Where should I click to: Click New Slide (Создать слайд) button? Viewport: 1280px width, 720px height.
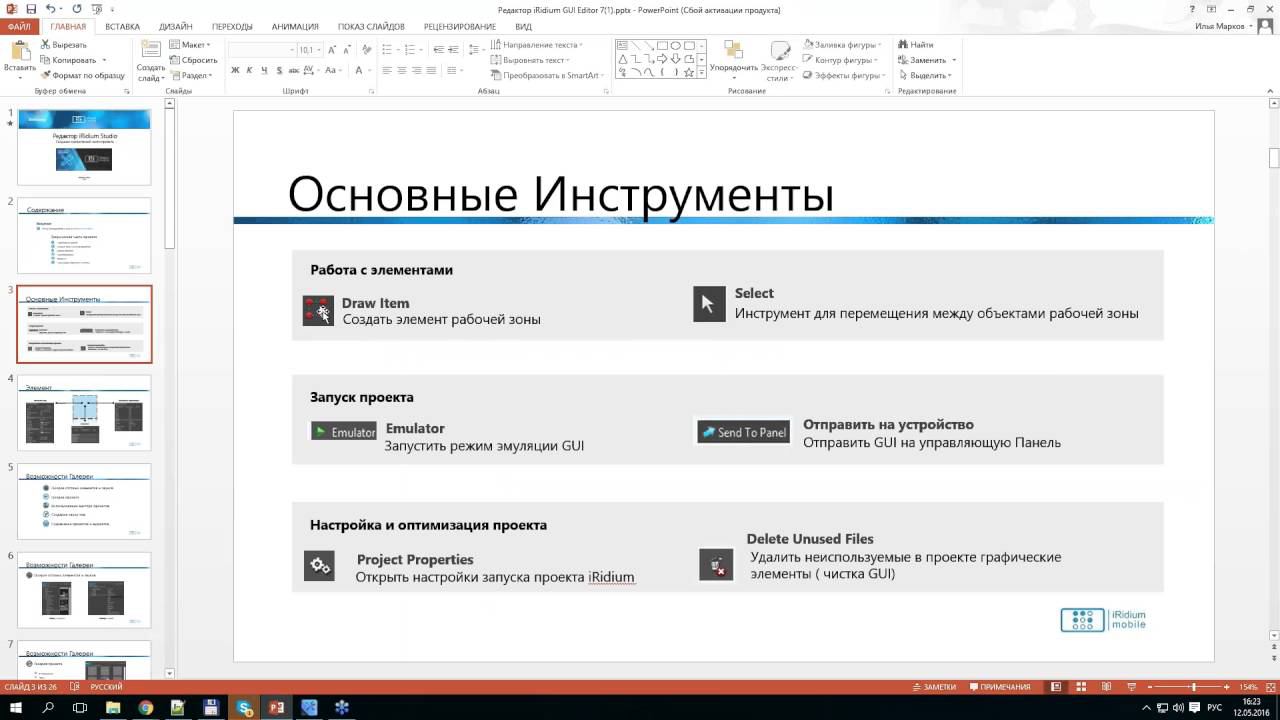click(151, 62)
